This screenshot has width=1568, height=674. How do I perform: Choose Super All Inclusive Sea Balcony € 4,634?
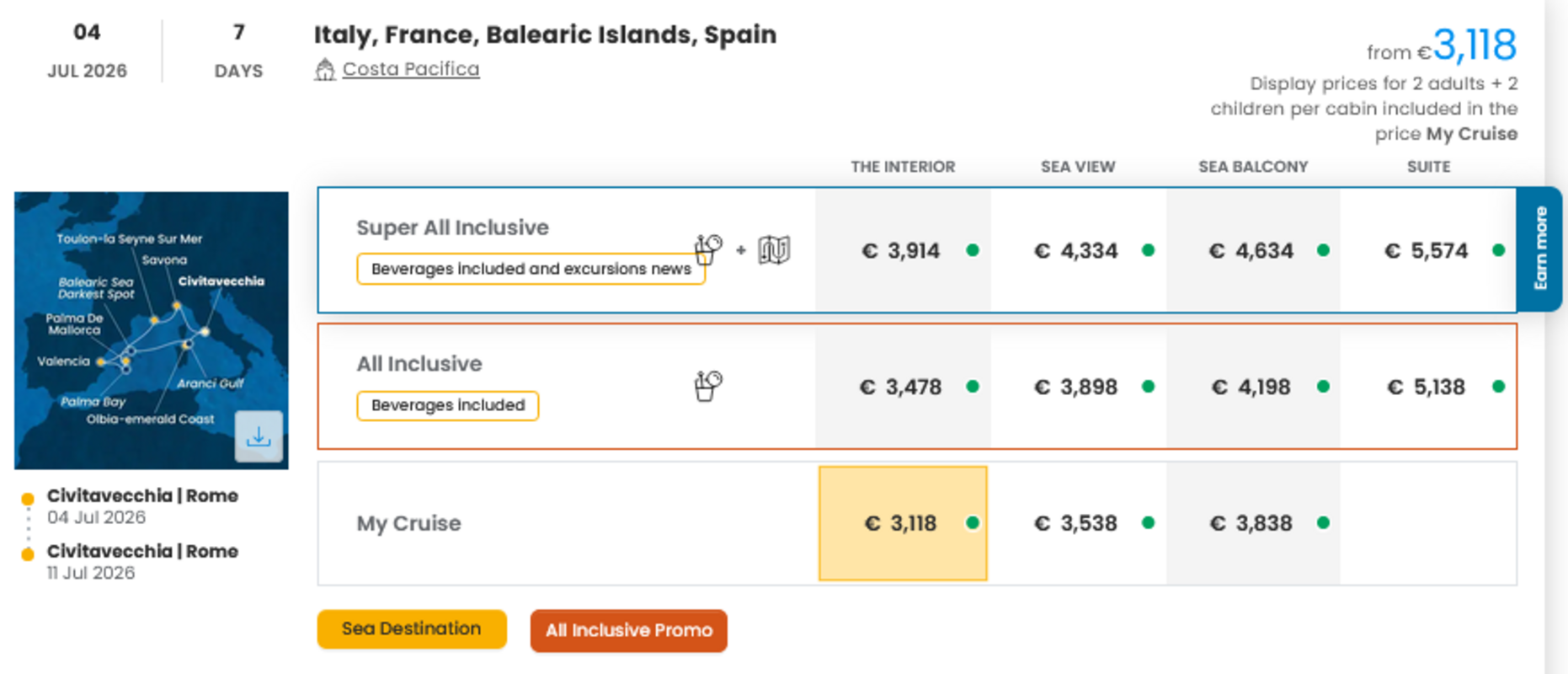click(x=1251, y=251)
